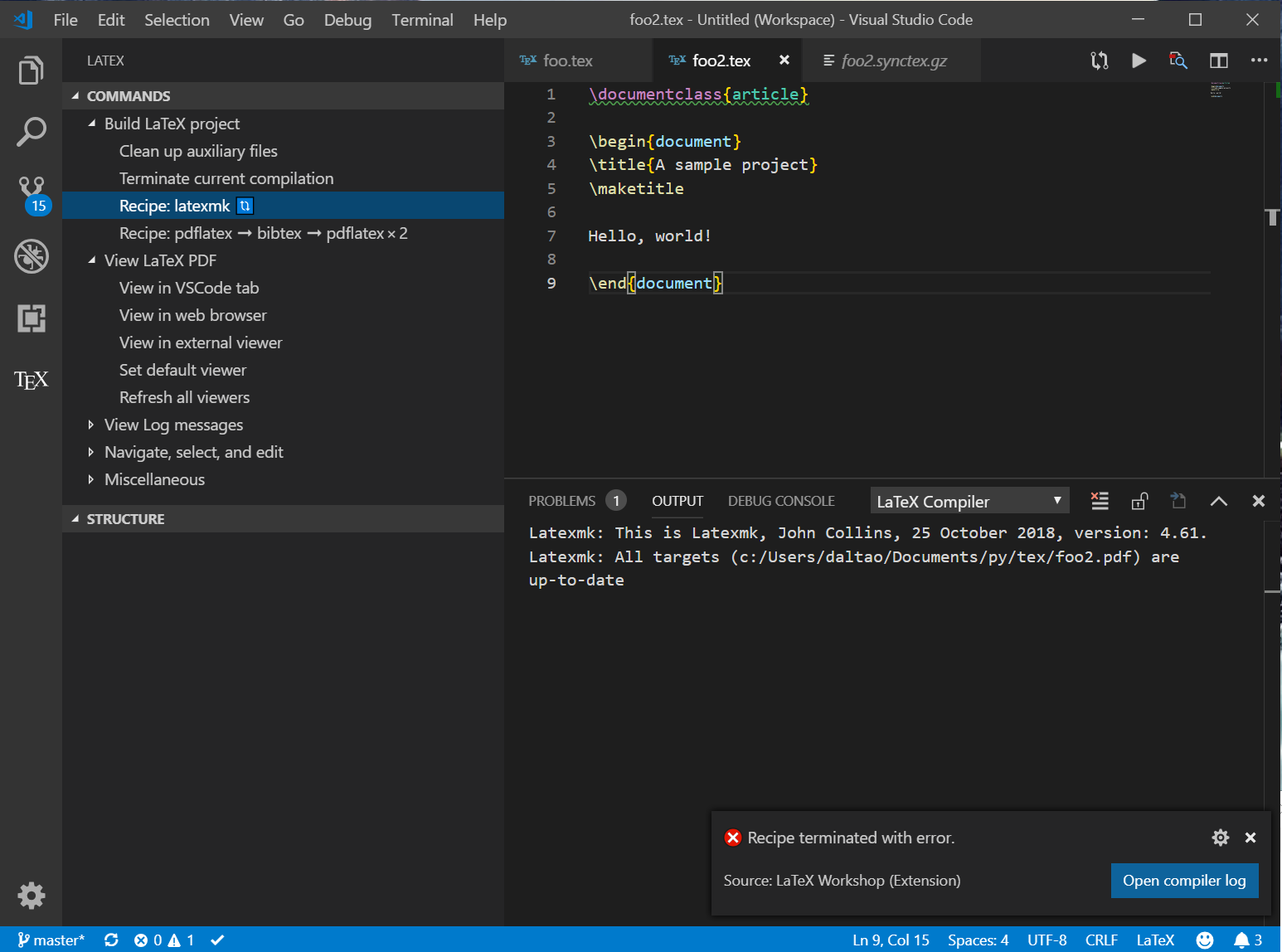Open the Explorer view in activity bar
Viewport: 1282px width, 952px height.
click(x=31, y=70)
